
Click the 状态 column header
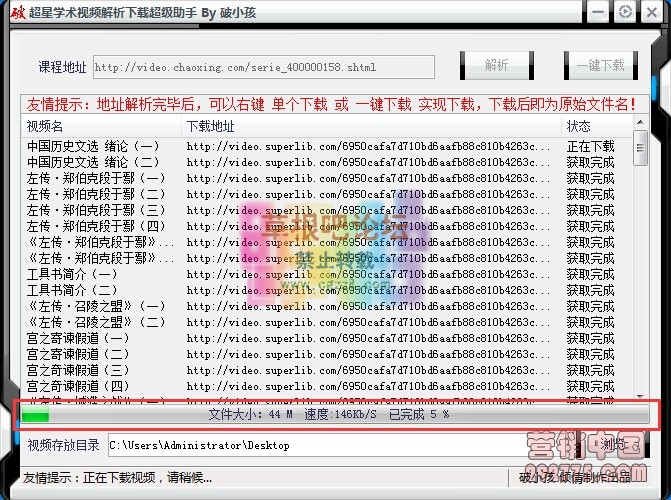pos(597,126)
